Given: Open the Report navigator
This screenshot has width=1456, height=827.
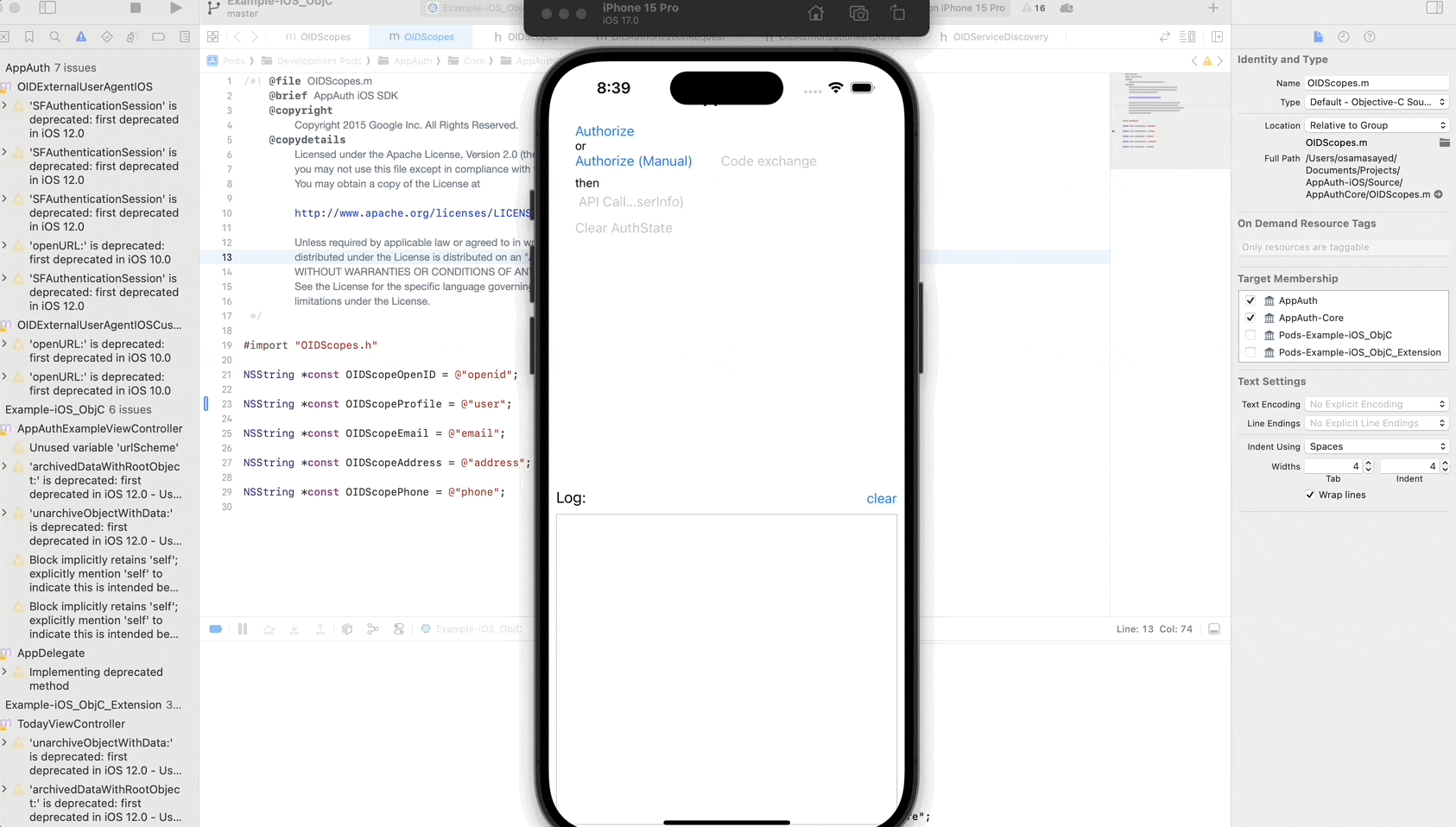Looking at the screenshot, I should [183, 37].
